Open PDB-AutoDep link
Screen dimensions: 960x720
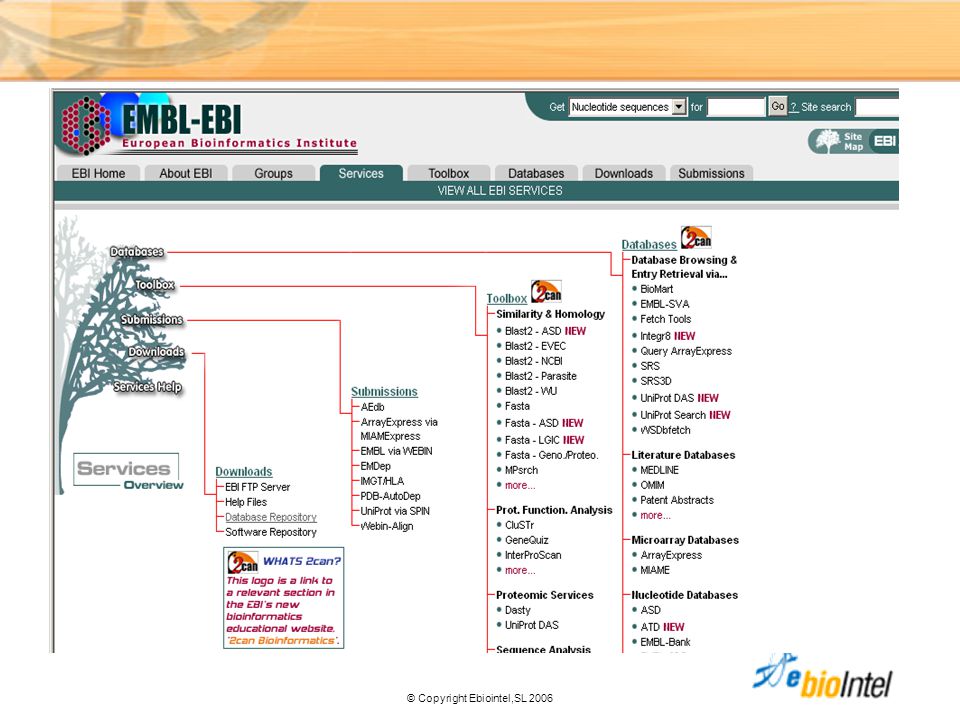390,496
